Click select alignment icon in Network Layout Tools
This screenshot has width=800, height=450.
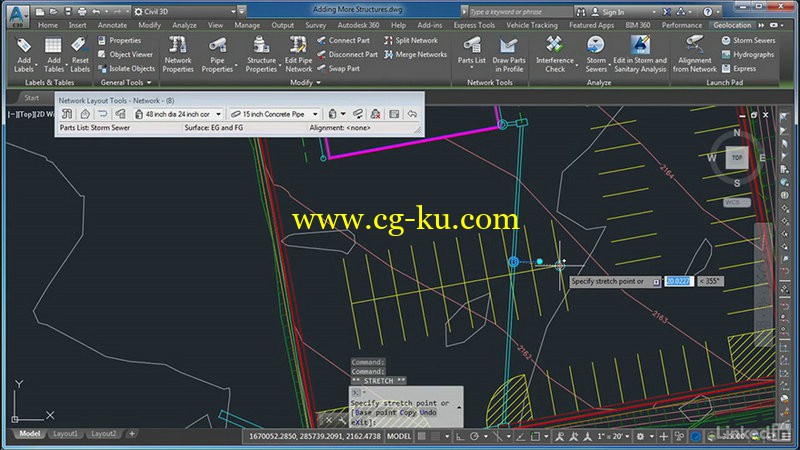point(103,114)
